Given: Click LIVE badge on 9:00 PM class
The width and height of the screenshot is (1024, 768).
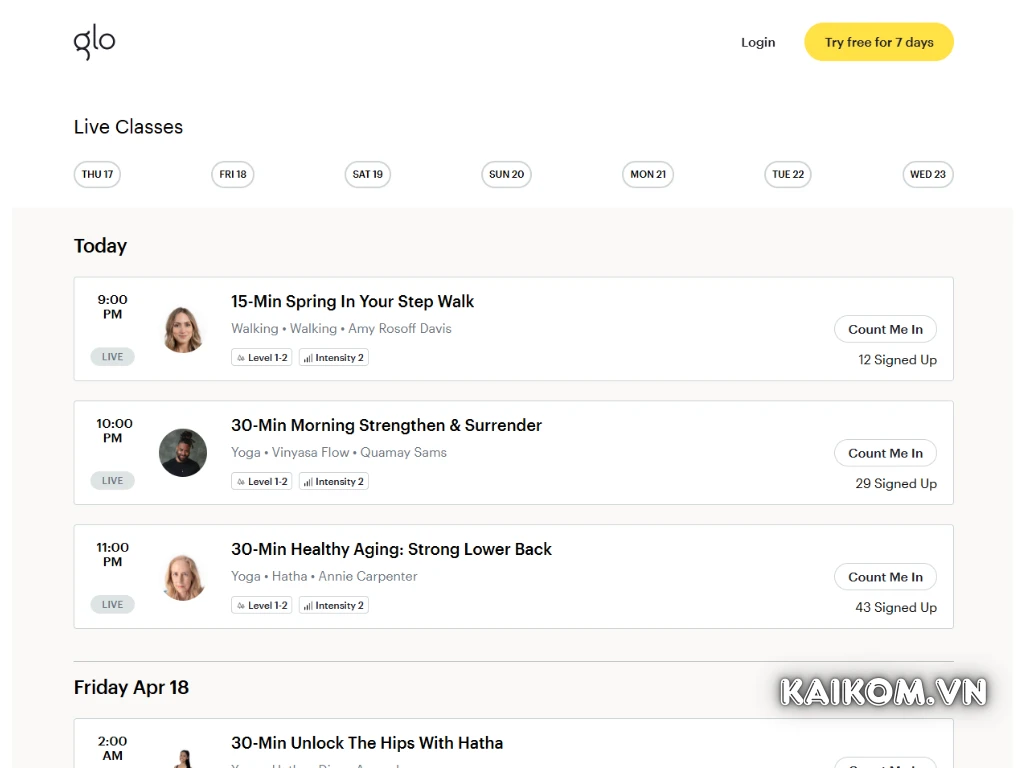Looking at the screenshot, I should (113, 357).
